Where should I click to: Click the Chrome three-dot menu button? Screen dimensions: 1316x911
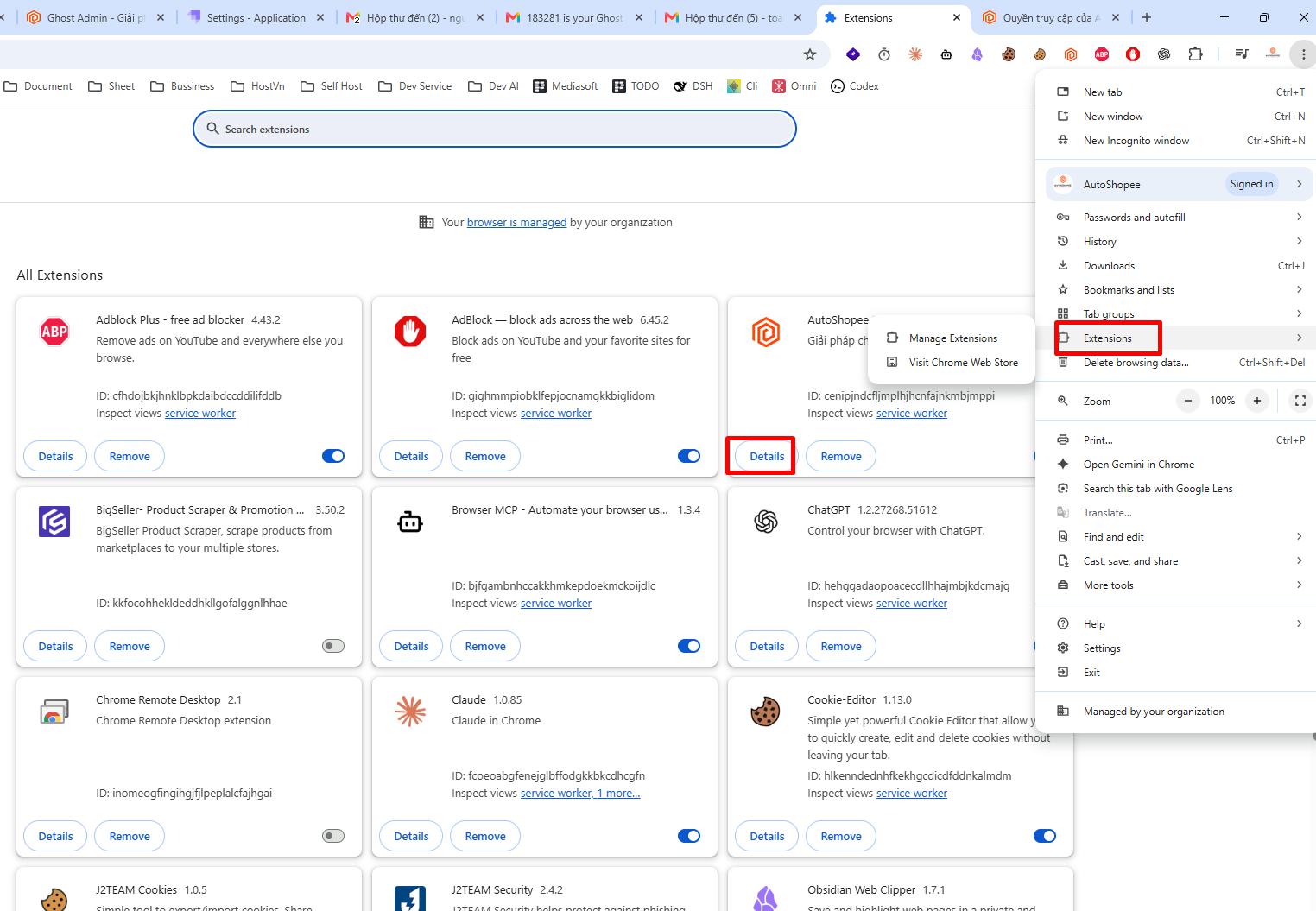click(1303, 54)
